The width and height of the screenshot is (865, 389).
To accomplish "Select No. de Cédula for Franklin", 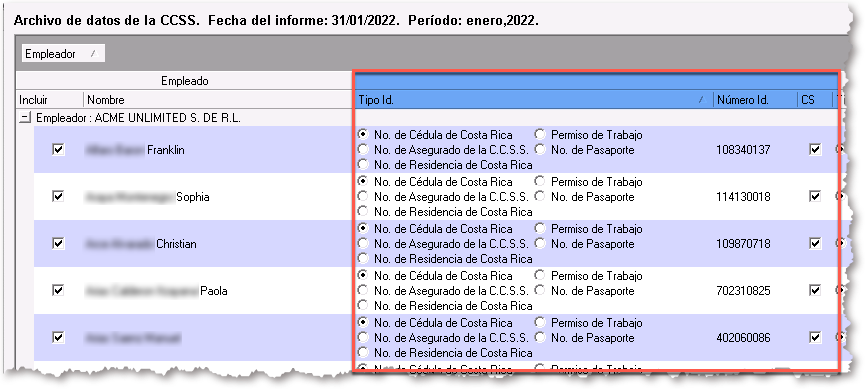I will pos(363,134).
